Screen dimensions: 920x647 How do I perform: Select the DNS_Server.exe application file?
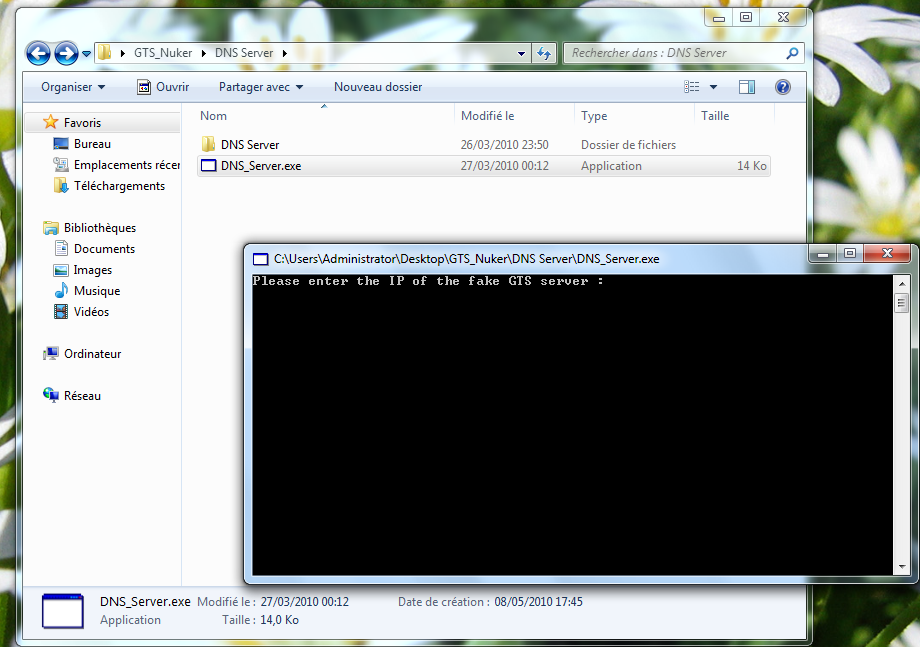point(260,166)
